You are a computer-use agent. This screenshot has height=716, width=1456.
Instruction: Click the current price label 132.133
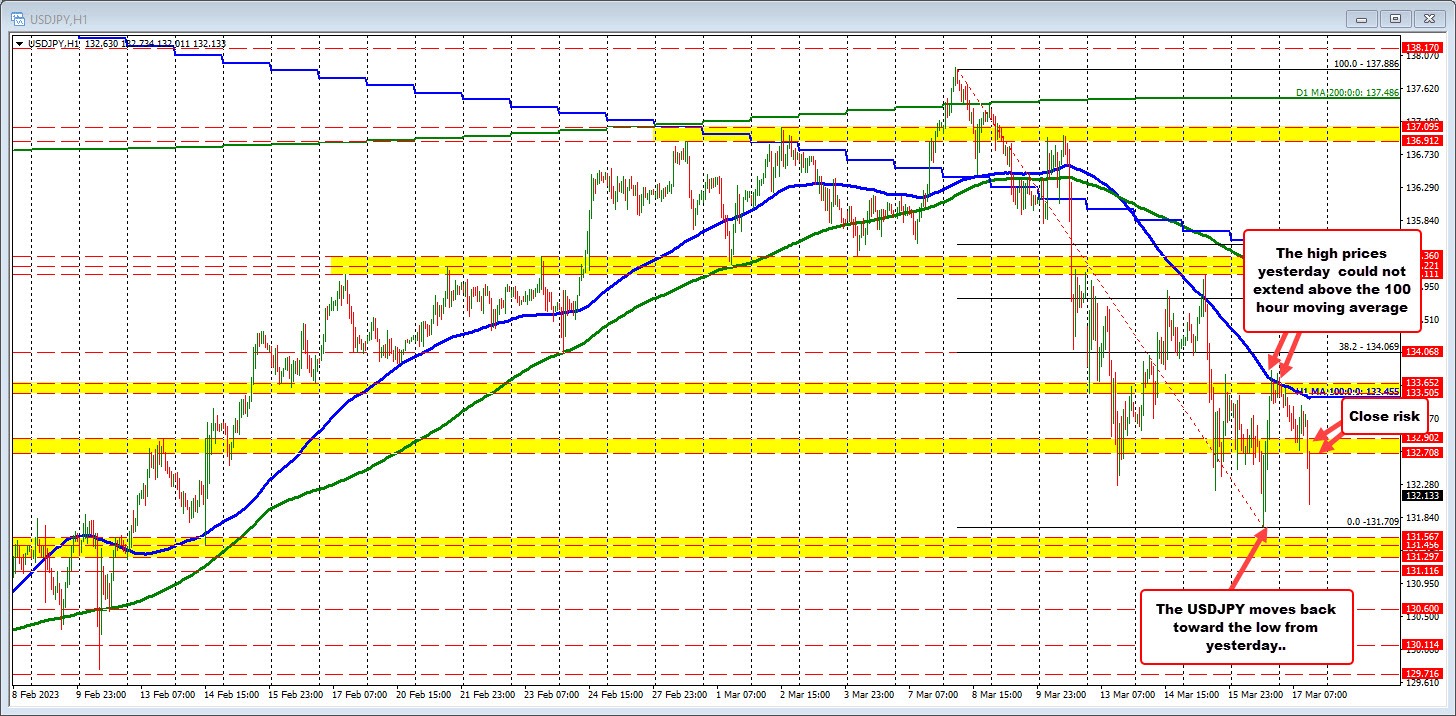1420,495
